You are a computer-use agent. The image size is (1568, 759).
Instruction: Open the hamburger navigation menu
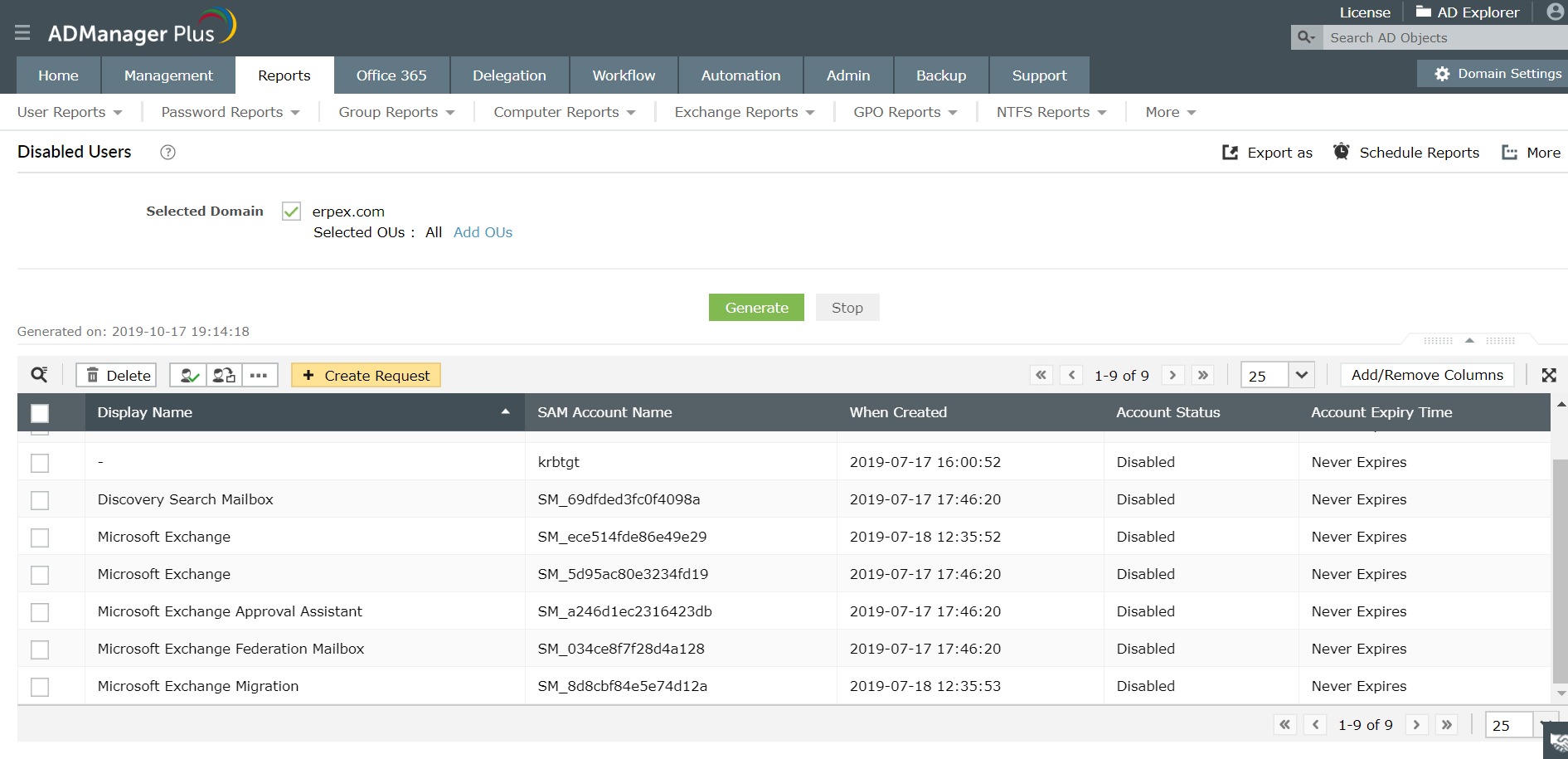[x=22, y=32]
